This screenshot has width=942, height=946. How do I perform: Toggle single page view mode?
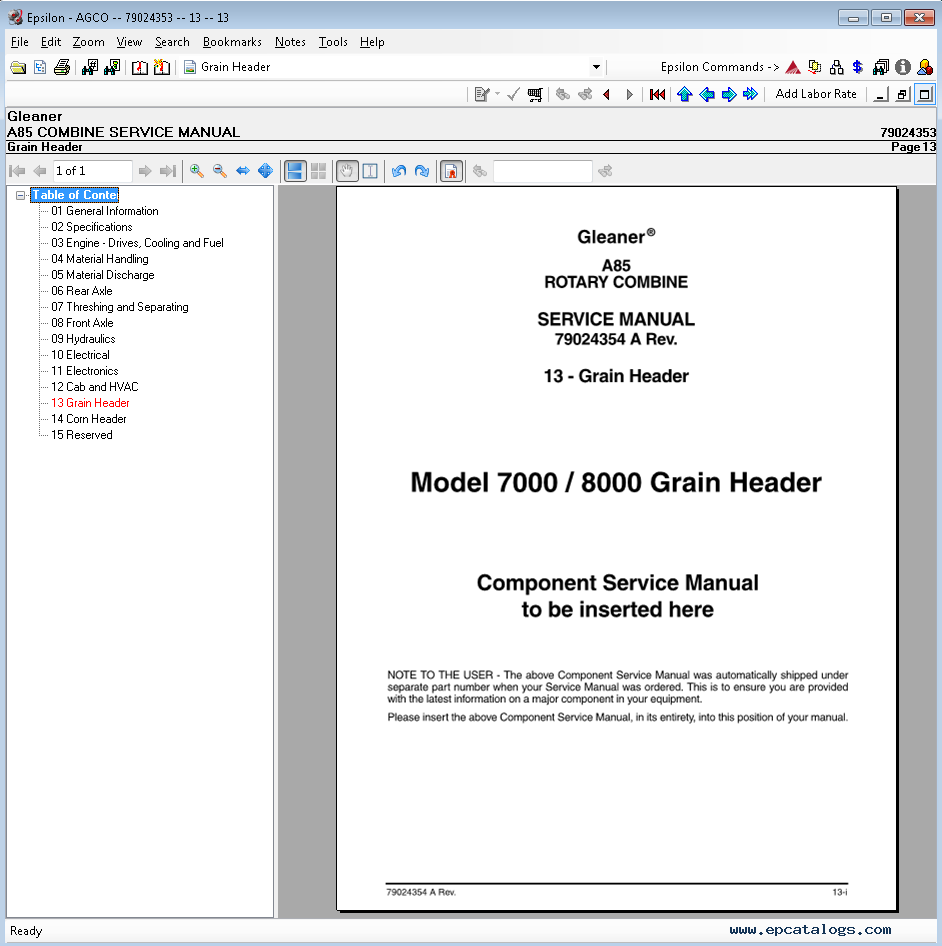coord(295,171)
